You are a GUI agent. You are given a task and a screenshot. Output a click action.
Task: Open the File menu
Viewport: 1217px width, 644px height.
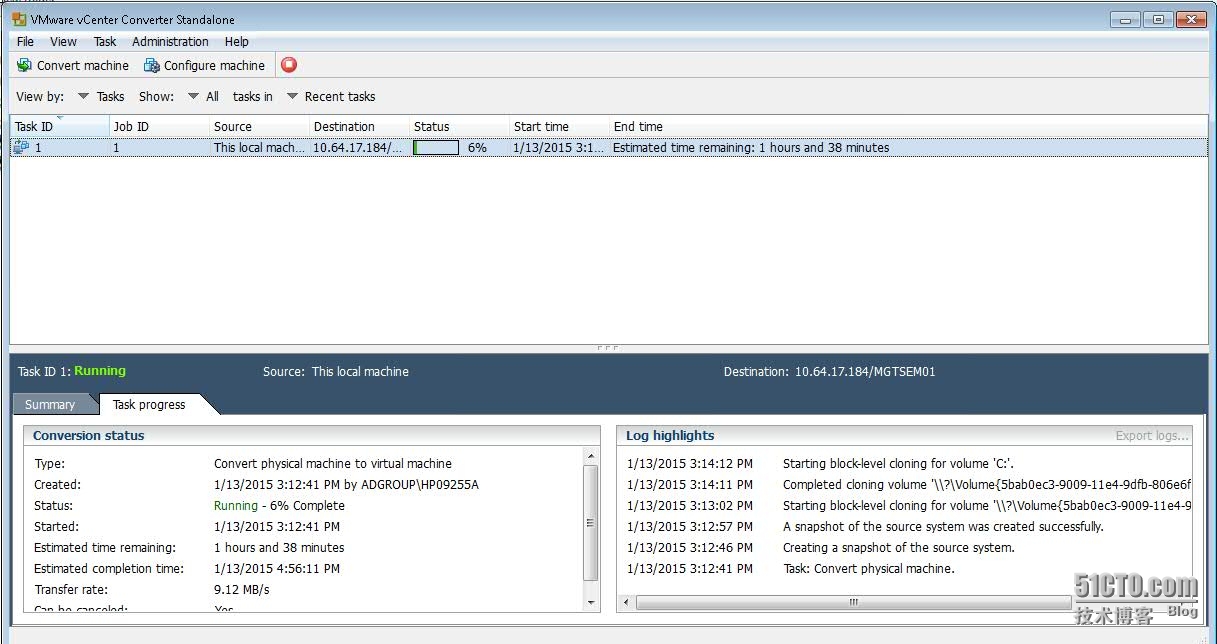(x=25, y=42)
